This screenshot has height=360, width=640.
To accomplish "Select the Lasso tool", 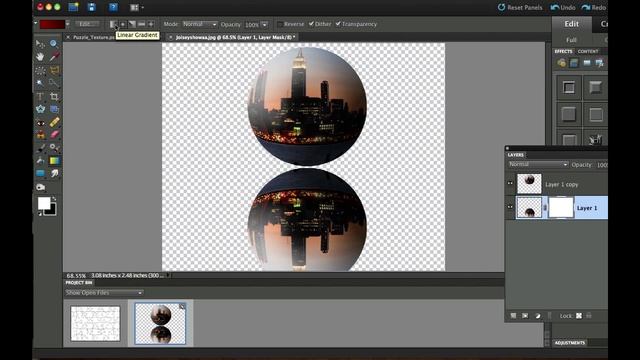I will coord(54,70).
